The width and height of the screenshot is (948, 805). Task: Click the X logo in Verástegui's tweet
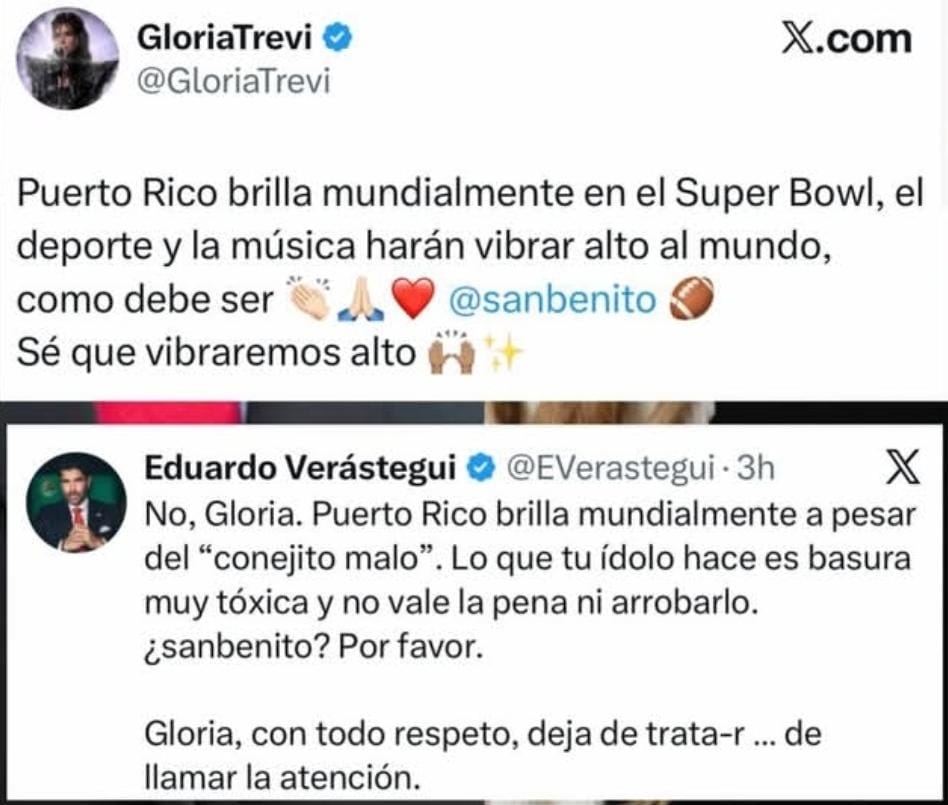pyautogui.click(x=903, y=467)
